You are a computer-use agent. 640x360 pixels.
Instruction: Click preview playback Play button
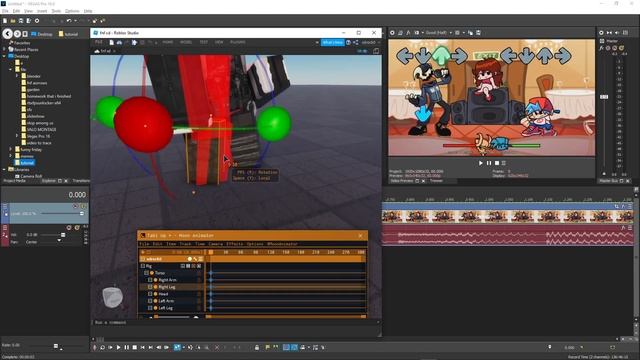(x=480, y=163)
